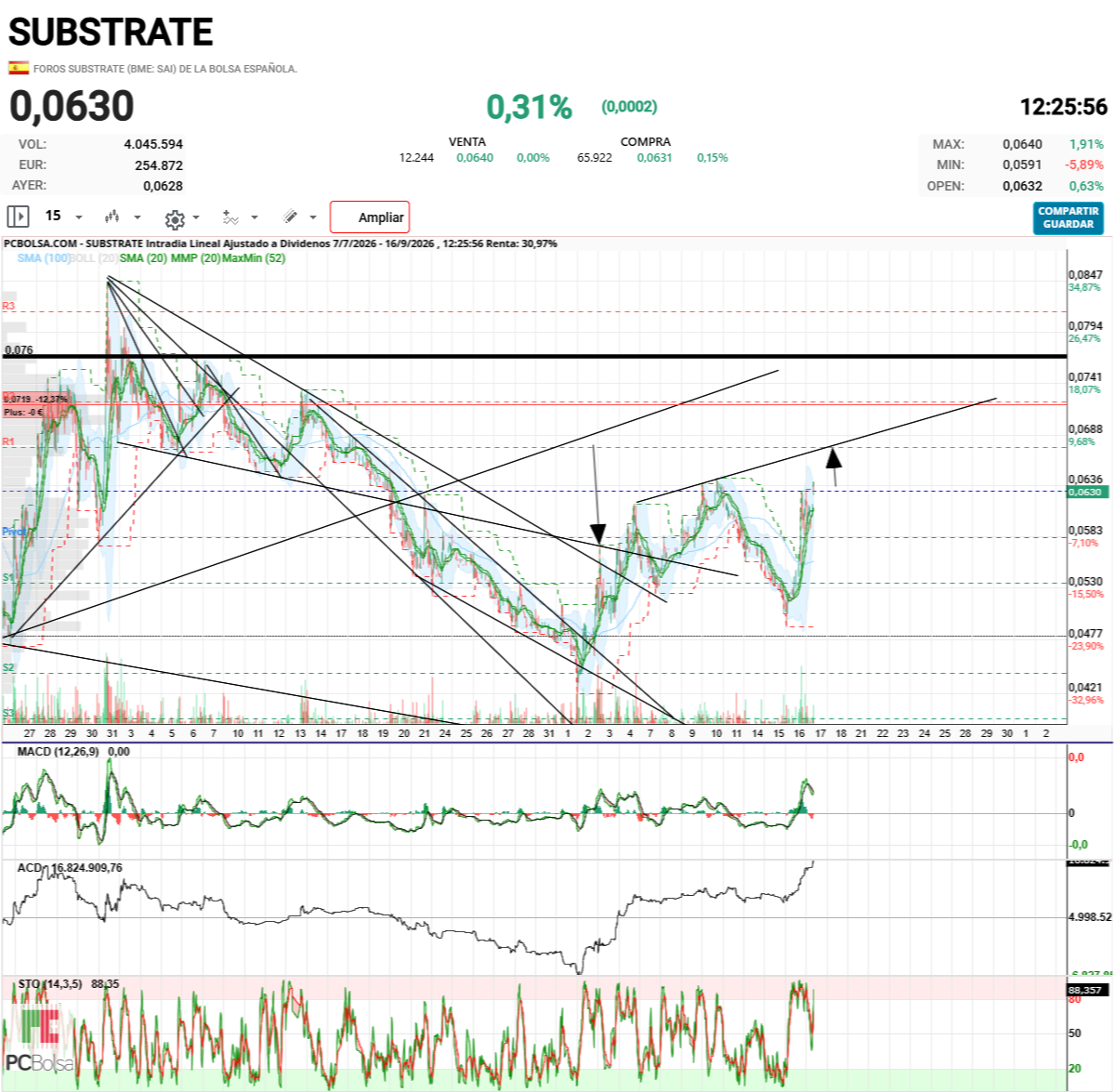Click the 0,076 resistance line label
The height and width of the screenshot is (1092, 1115).
click(19, 350)
